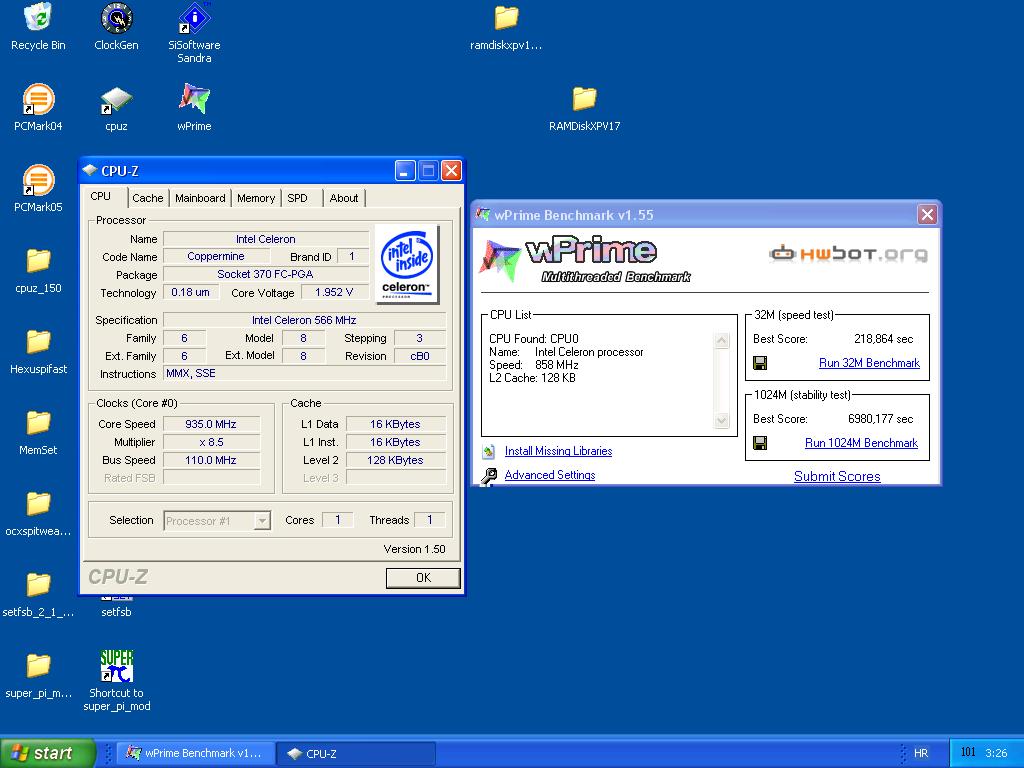Click CPU List scrollbar up arrow
The width and height of the screenshot is (1024, 768).
click(x=722, y=340)
